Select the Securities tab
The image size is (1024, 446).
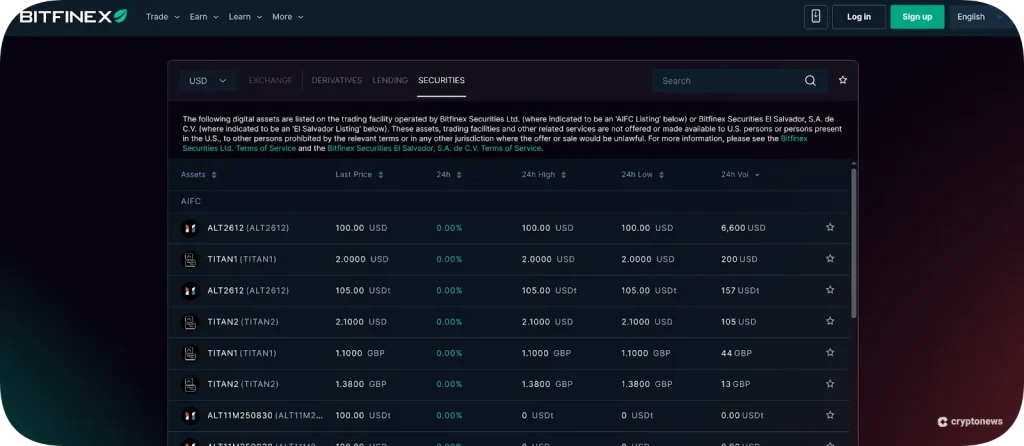pos(441,80)
